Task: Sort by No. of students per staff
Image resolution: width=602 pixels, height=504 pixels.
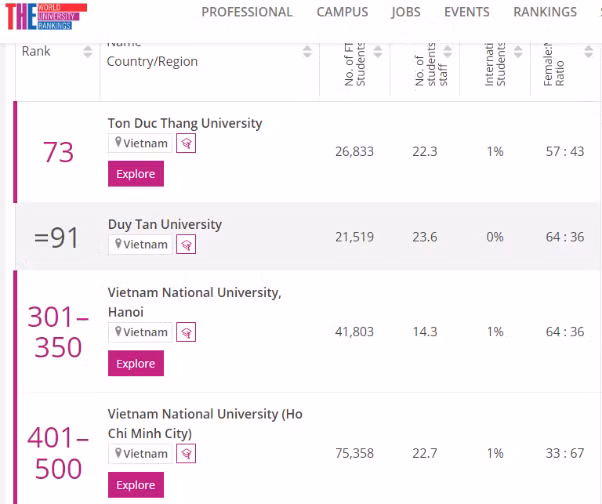Action: [447, 53]
